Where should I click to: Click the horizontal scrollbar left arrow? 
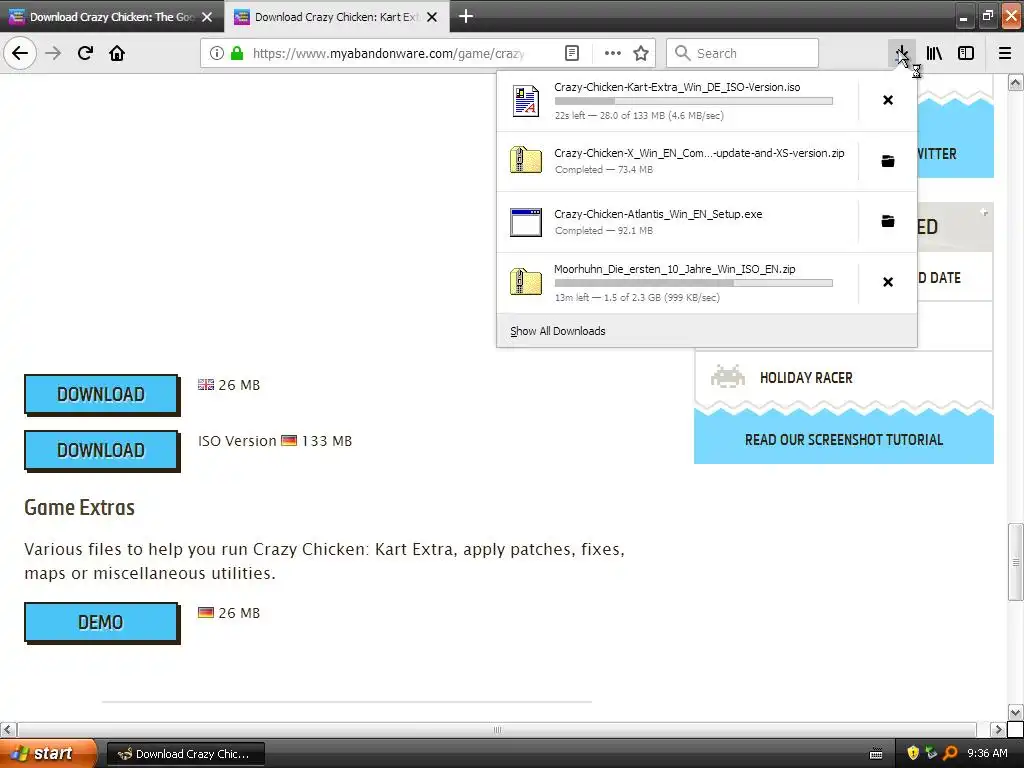8,729
